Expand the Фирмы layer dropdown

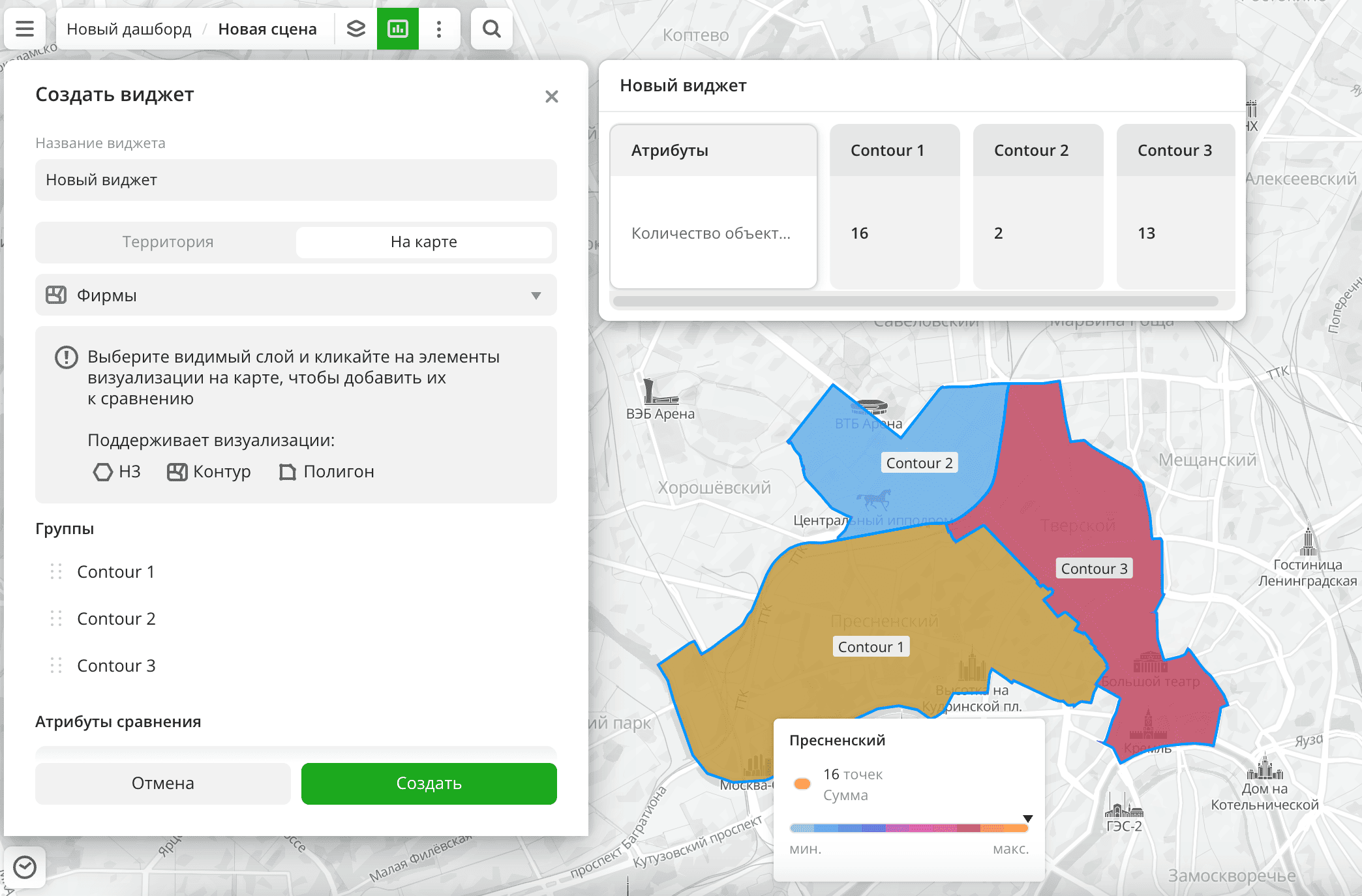click(536, 295)
